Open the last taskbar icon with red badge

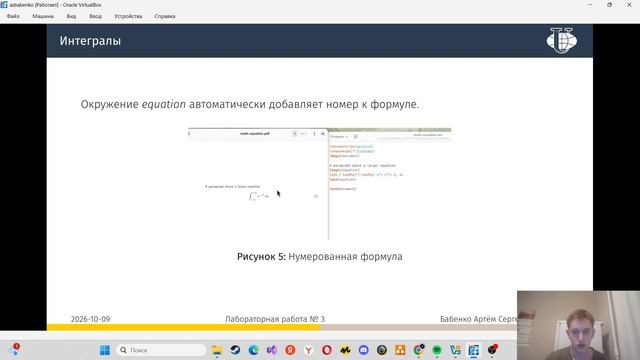tap(492, 350)
